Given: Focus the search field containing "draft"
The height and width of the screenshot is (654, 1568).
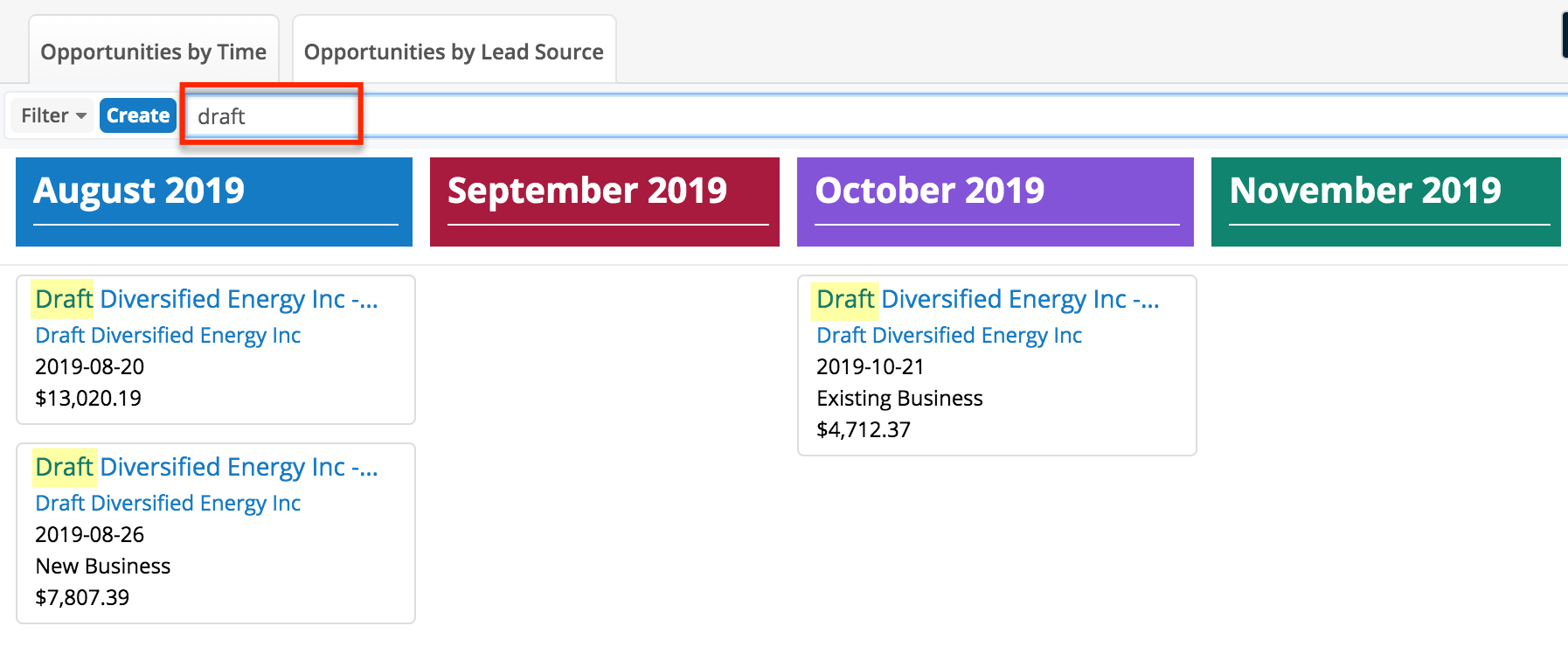Looking at the screenshot, I should click(x=271, y=116).
